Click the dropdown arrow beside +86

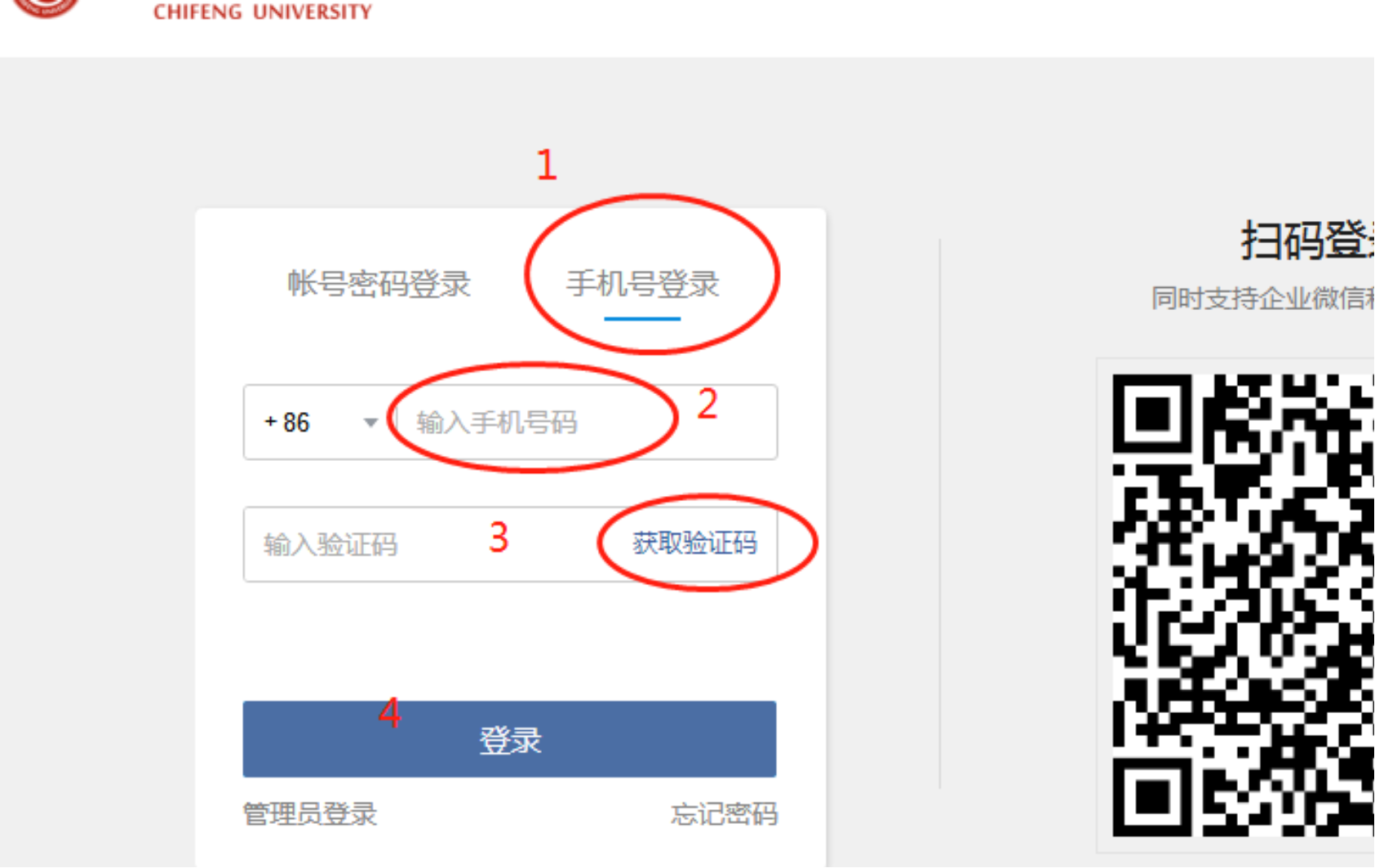point(370,423)
